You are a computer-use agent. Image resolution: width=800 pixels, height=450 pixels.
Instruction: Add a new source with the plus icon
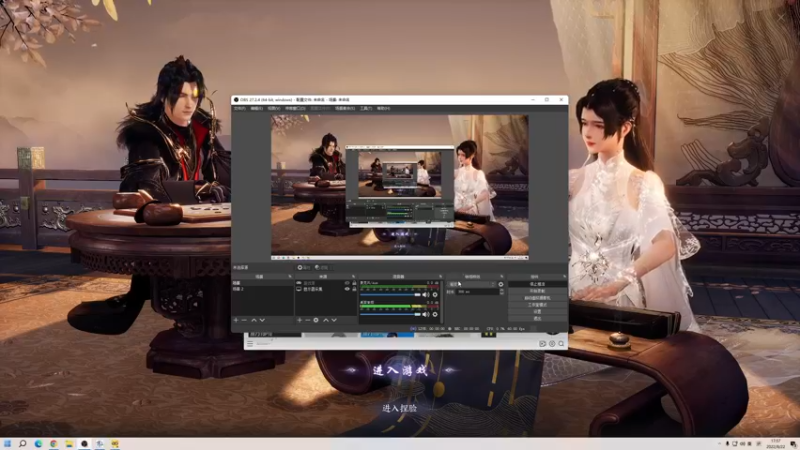point(299,320)
